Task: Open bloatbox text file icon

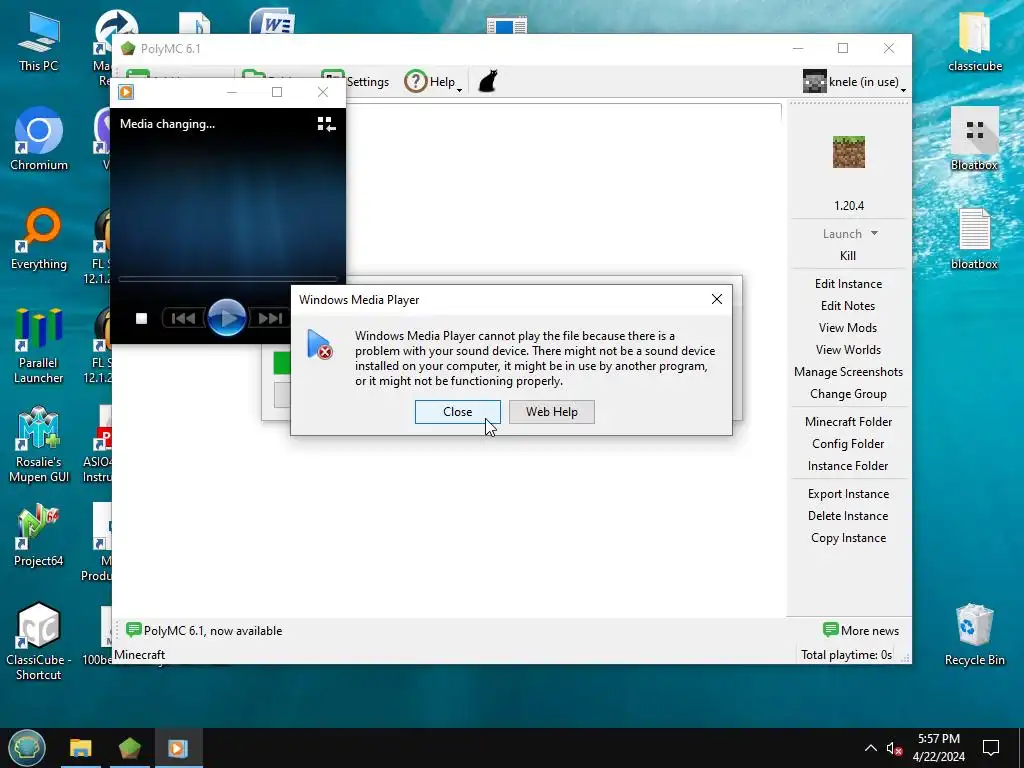Action: [x=974, y=238]
